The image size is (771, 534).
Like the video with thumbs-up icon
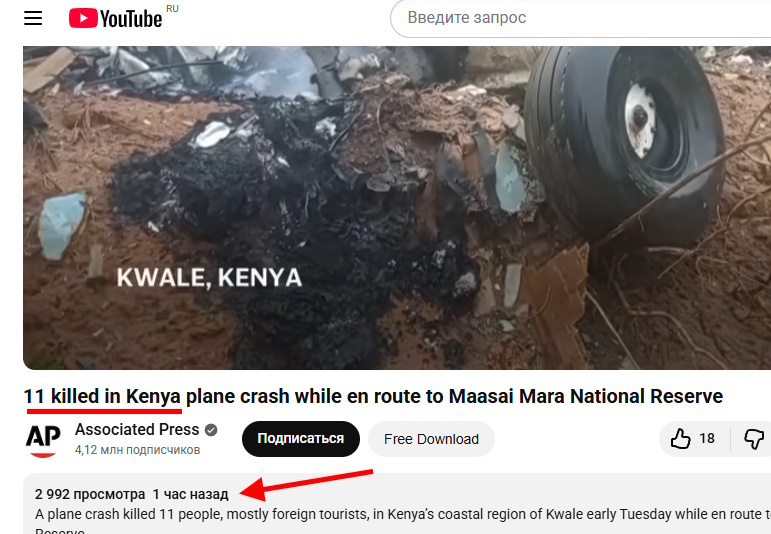point(681,439)
